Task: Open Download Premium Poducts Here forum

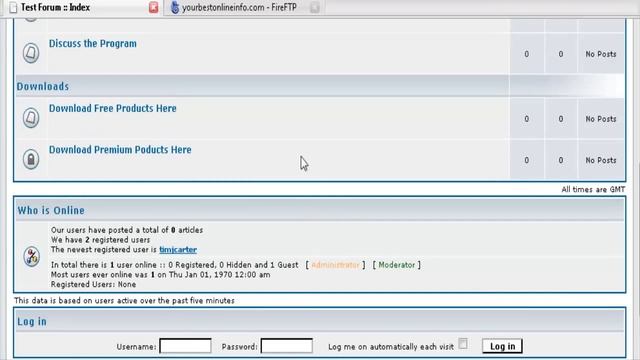Action: point(120,150)
